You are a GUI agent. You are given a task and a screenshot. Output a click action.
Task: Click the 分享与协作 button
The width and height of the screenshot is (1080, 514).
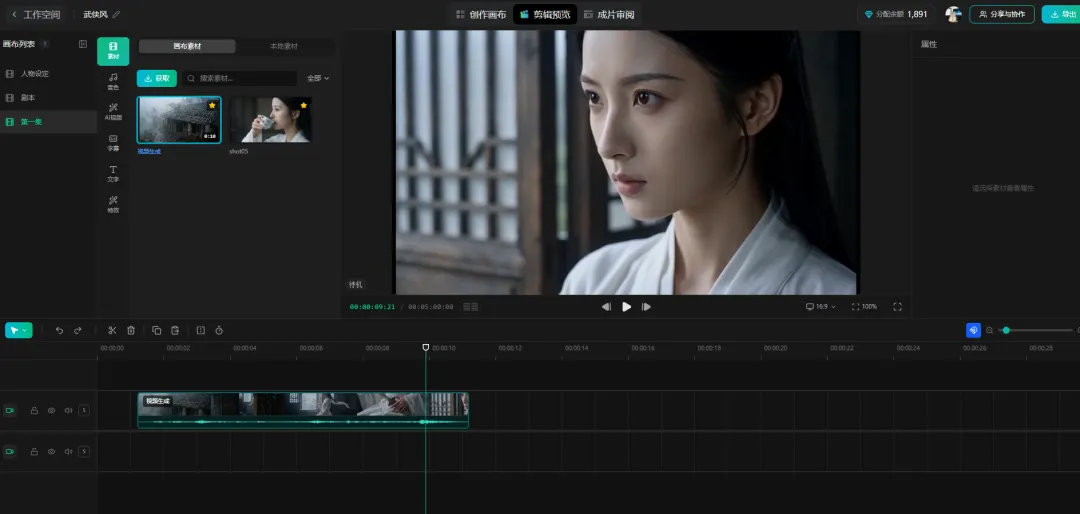[x=1001, y=14]
